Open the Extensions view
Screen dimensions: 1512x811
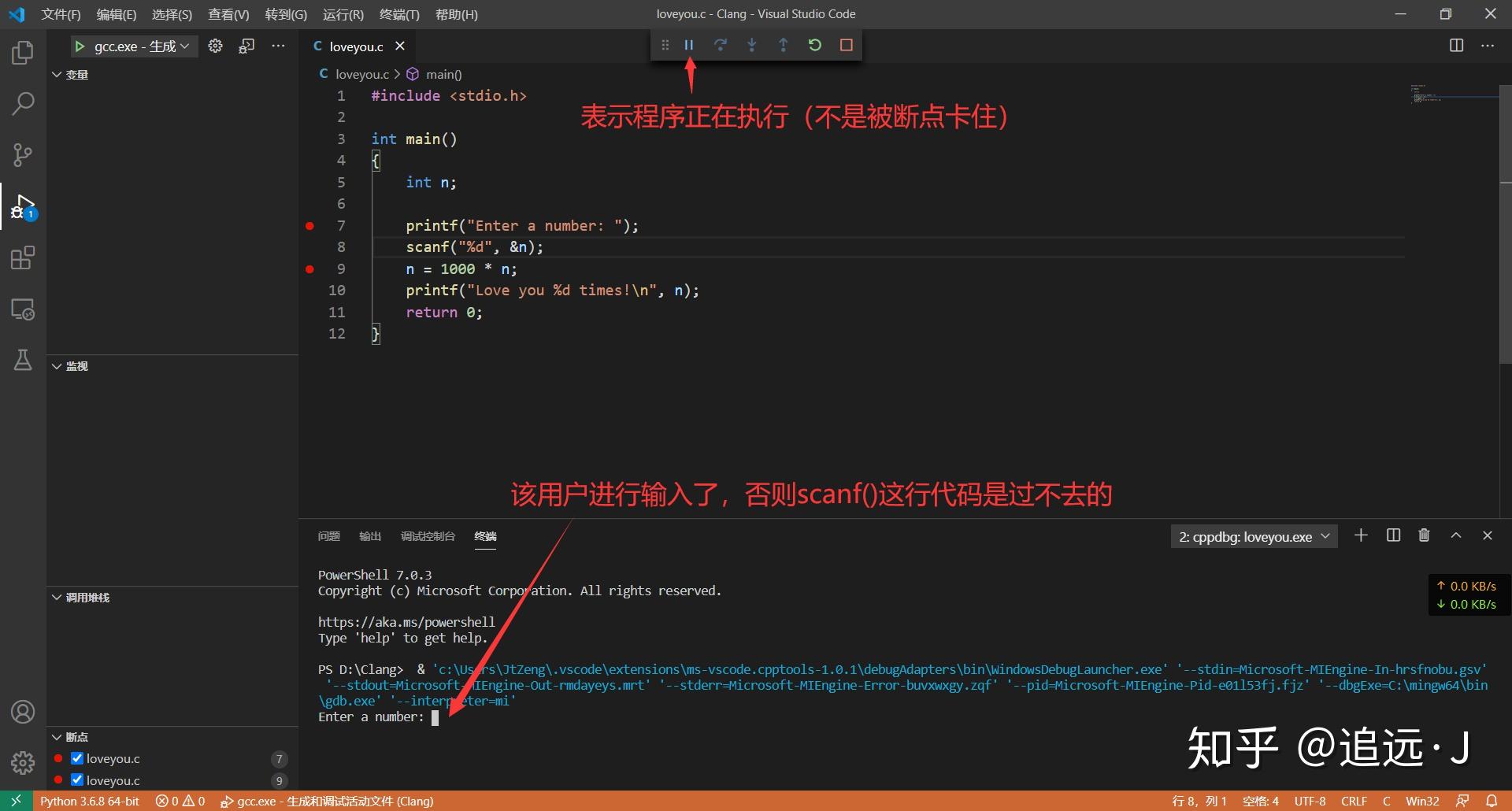tap(23, 257)
